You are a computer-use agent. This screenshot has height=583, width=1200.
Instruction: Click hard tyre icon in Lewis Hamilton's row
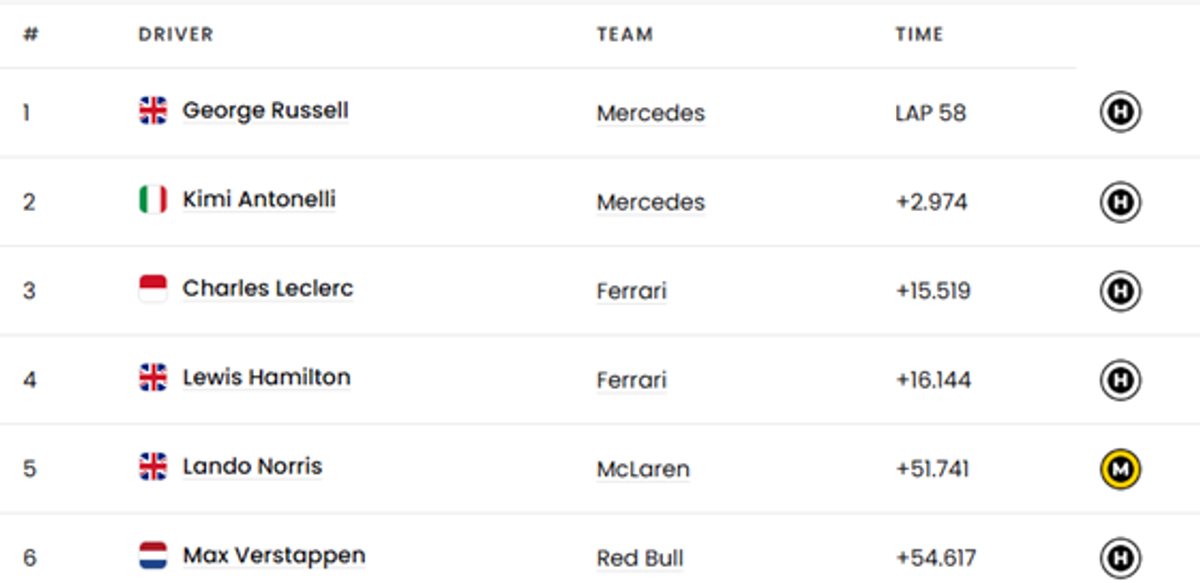pos(1120,380)
